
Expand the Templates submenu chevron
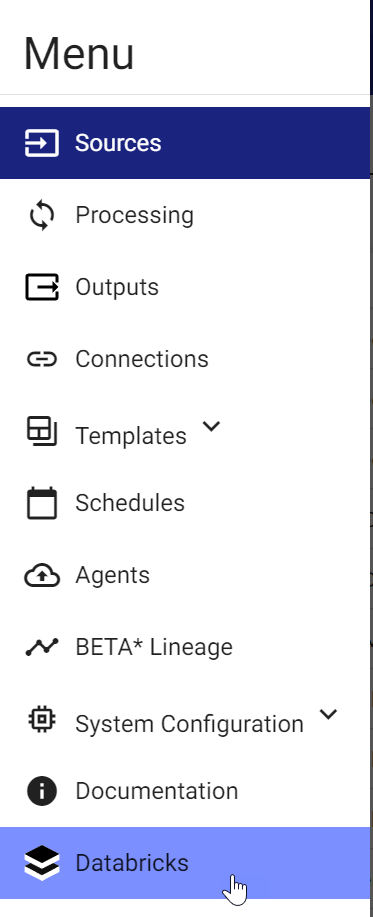[211, 426]
